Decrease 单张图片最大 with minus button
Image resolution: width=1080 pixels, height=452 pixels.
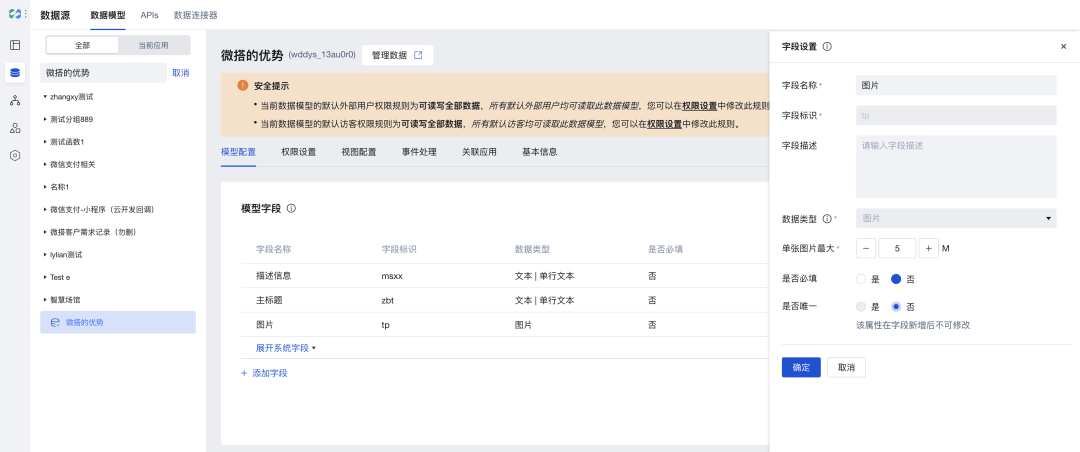coord(866,248)
